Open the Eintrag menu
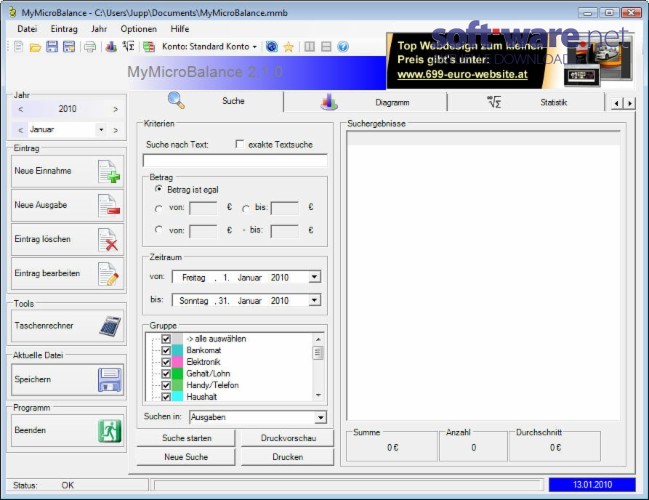649x500 pixels. (x=64, y=29)
